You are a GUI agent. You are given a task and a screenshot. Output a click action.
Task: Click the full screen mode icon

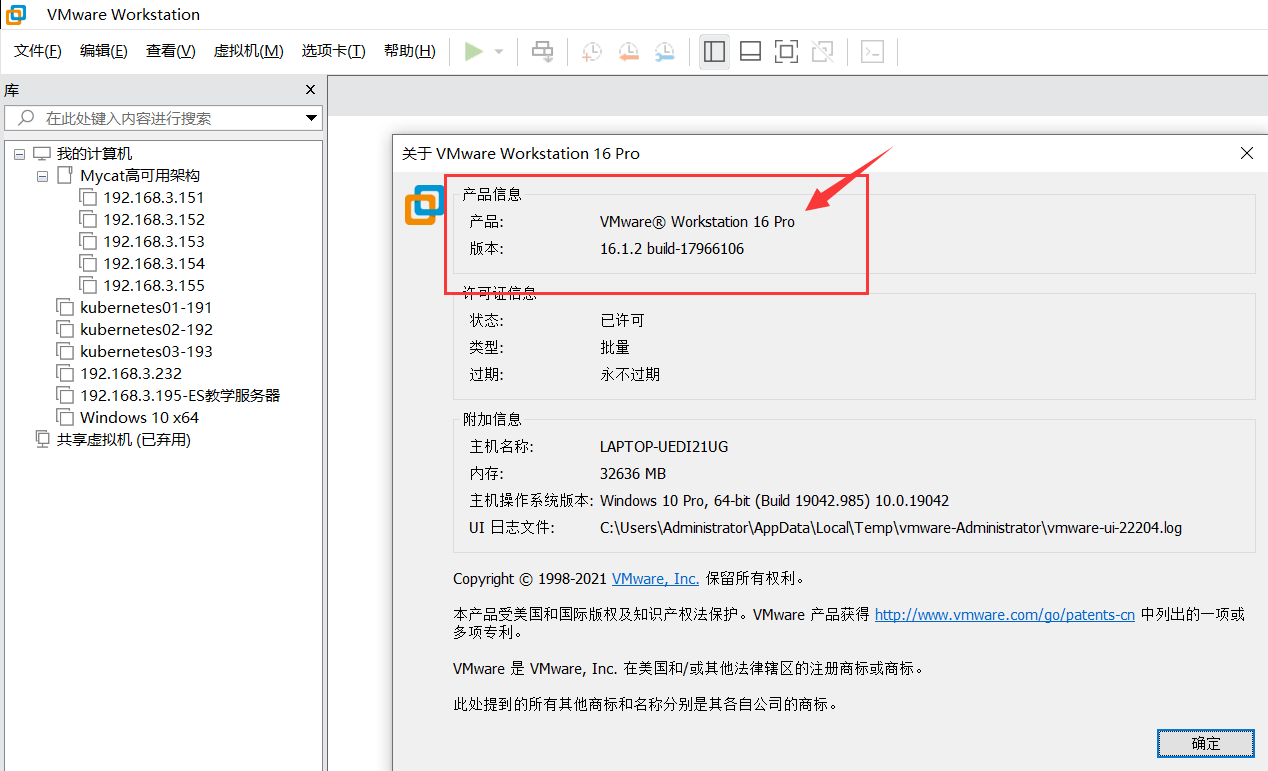(x=787, y=51)
